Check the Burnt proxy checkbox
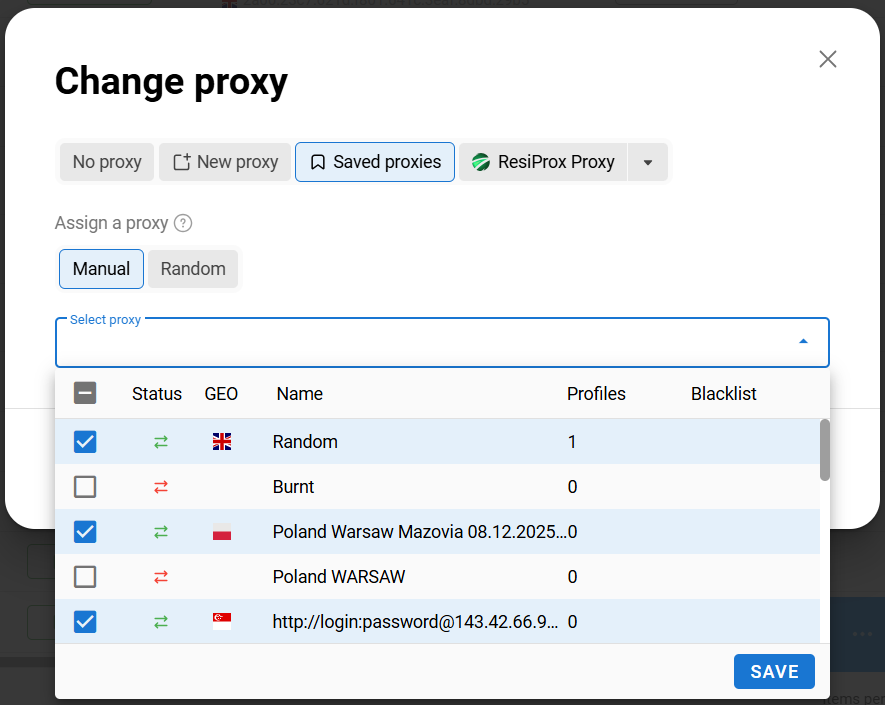Image resolution: width=885 pixels, height=705 pixels. click(85, 487)
